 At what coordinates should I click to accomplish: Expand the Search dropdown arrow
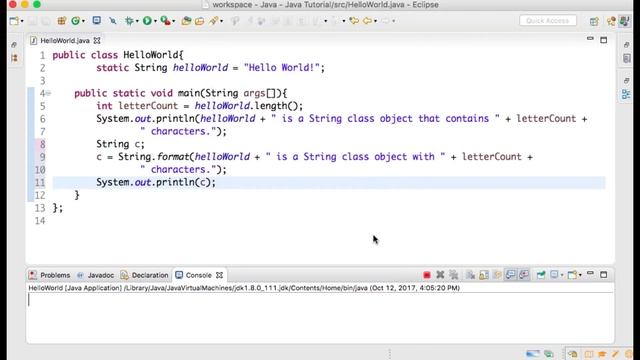coord(222,21)
